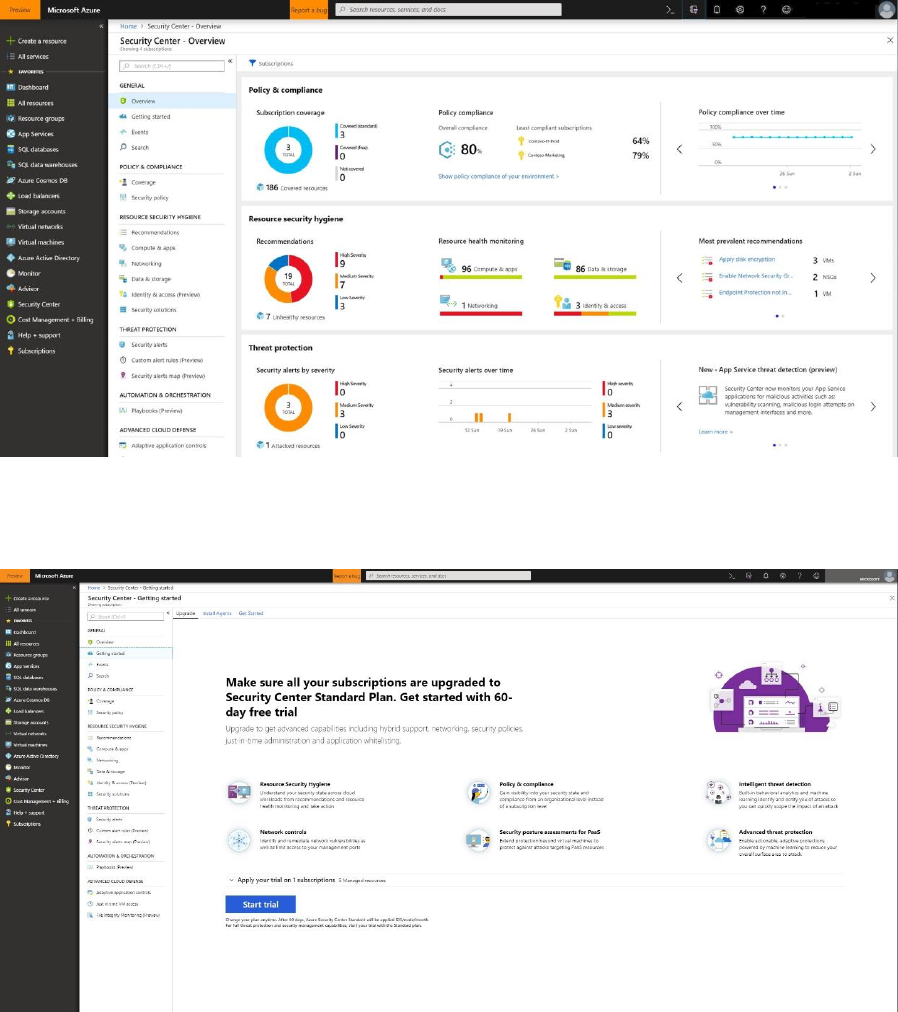Click feedback smiley icon in Overview top bar
This screenshot has width=898, height=1012.
(x=786, y=10)
